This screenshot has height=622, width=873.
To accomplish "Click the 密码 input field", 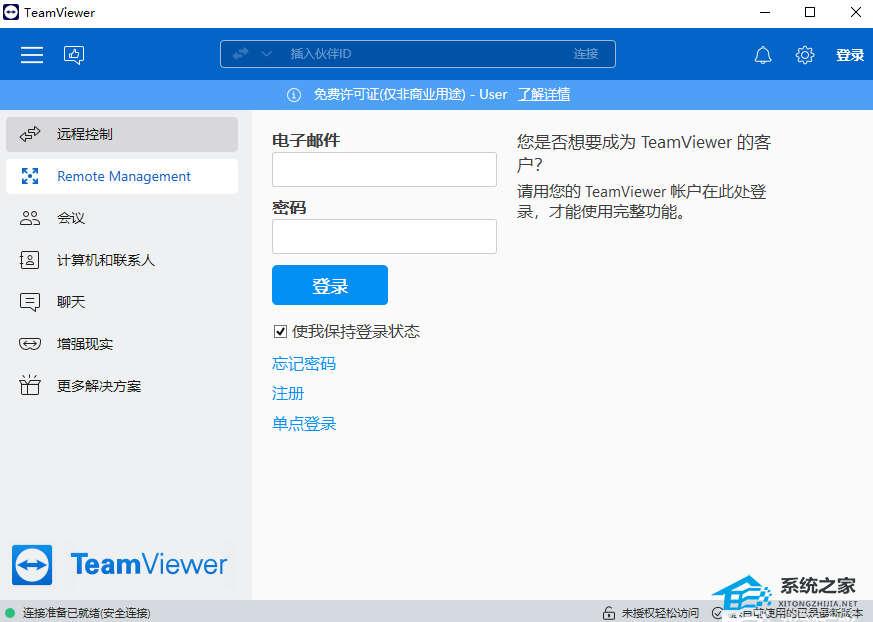I will 384,236.
